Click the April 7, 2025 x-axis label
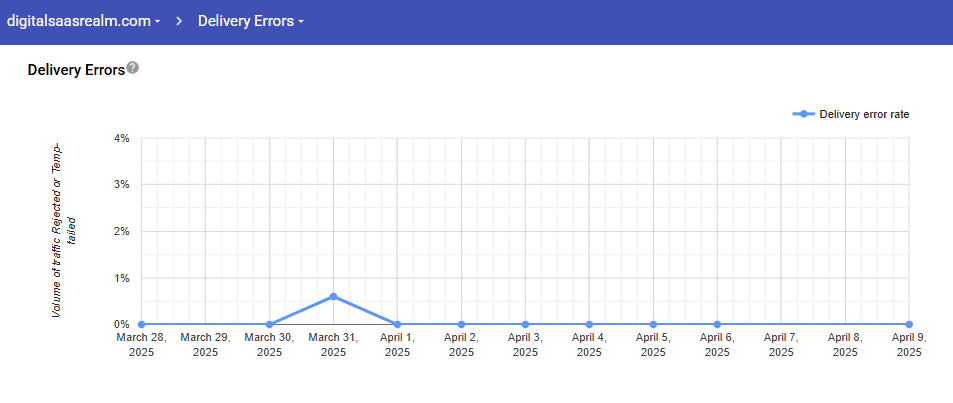This screenshot has width=953, height=403. coord(781,345)
